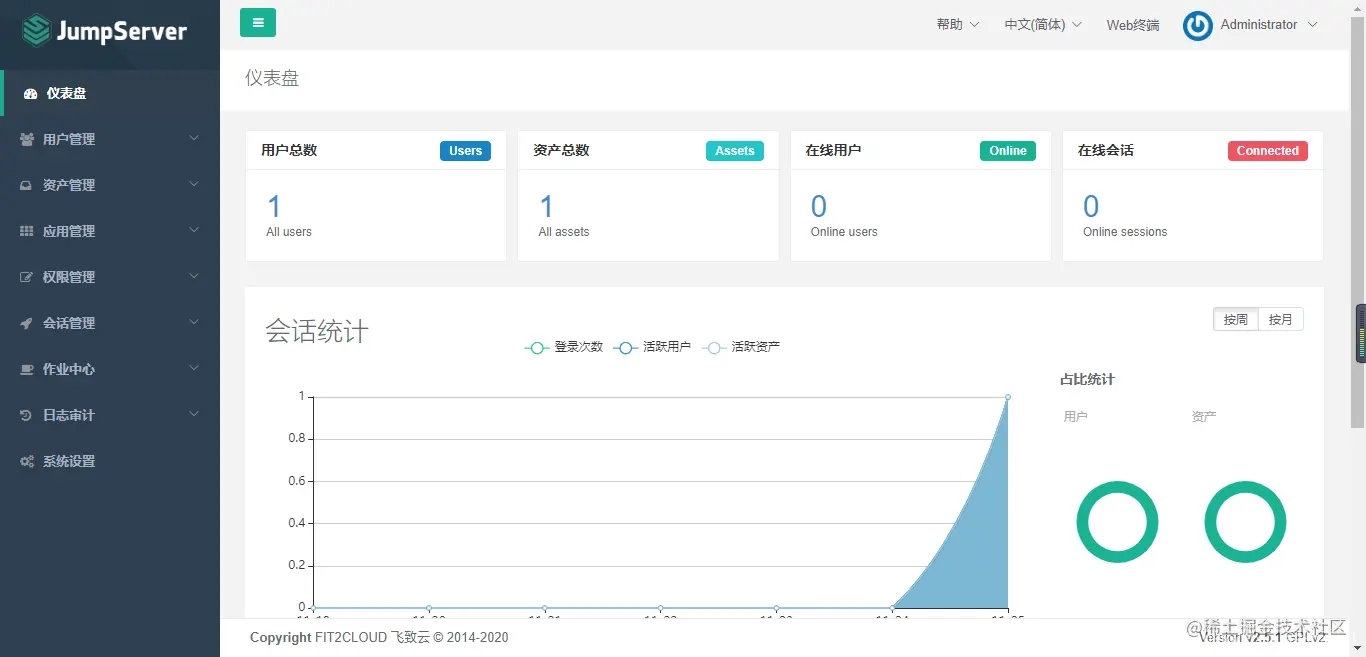Open 用户管理 menu item
This screenshot has width=1366, height=657.
click(110, 139)
